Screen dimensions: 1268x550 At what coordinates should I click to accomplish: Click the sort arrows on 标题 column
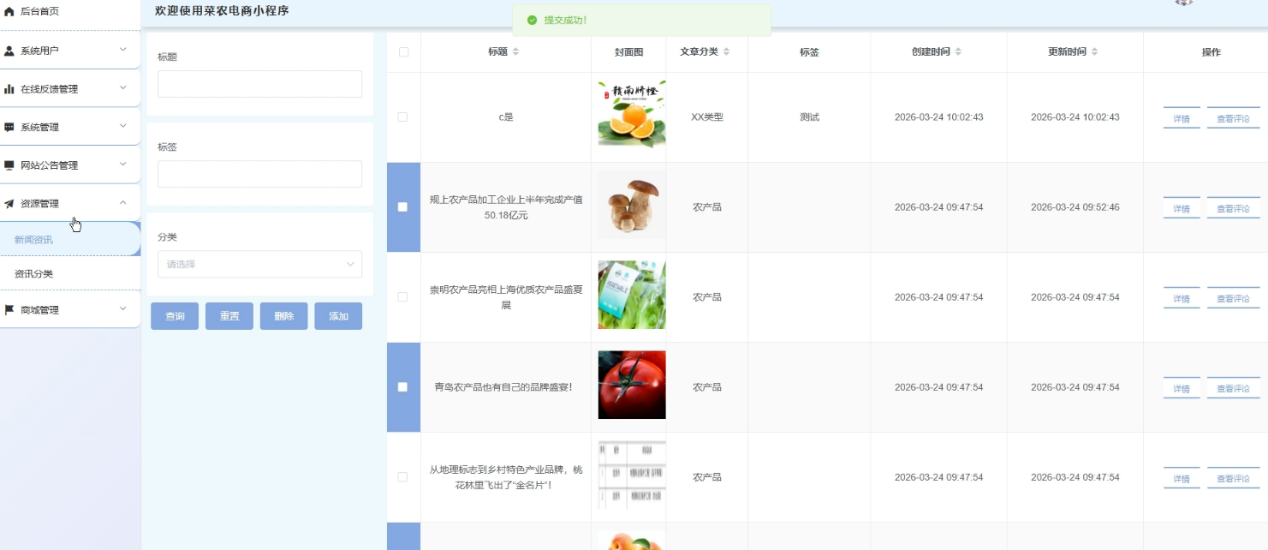516,52
